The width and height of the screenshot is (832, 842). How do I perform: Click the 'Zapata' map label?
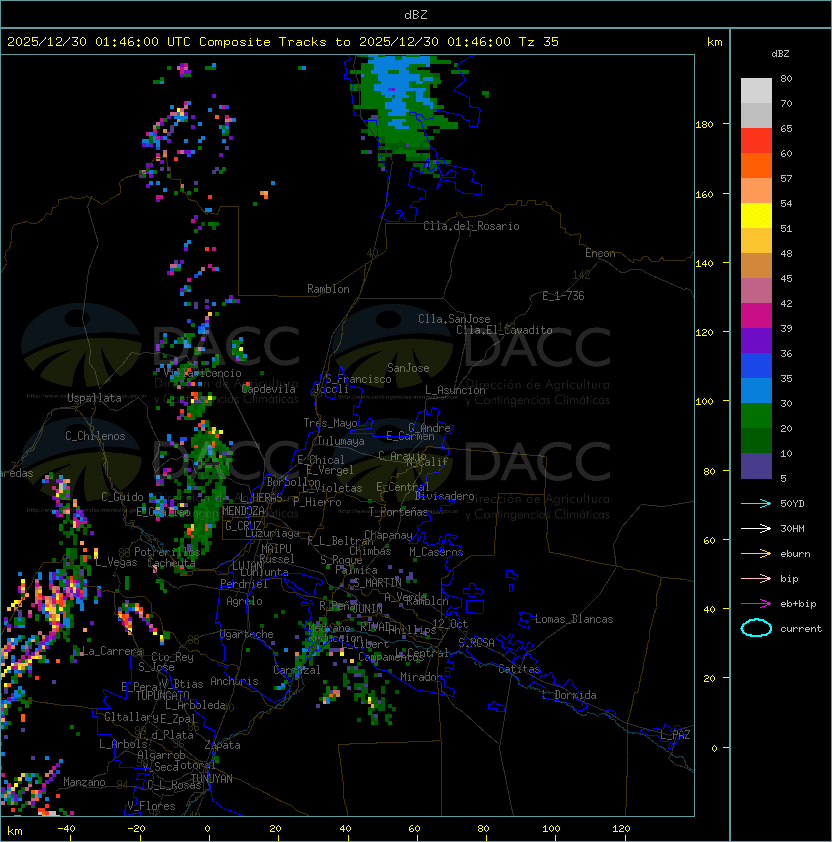coord(222,745)
